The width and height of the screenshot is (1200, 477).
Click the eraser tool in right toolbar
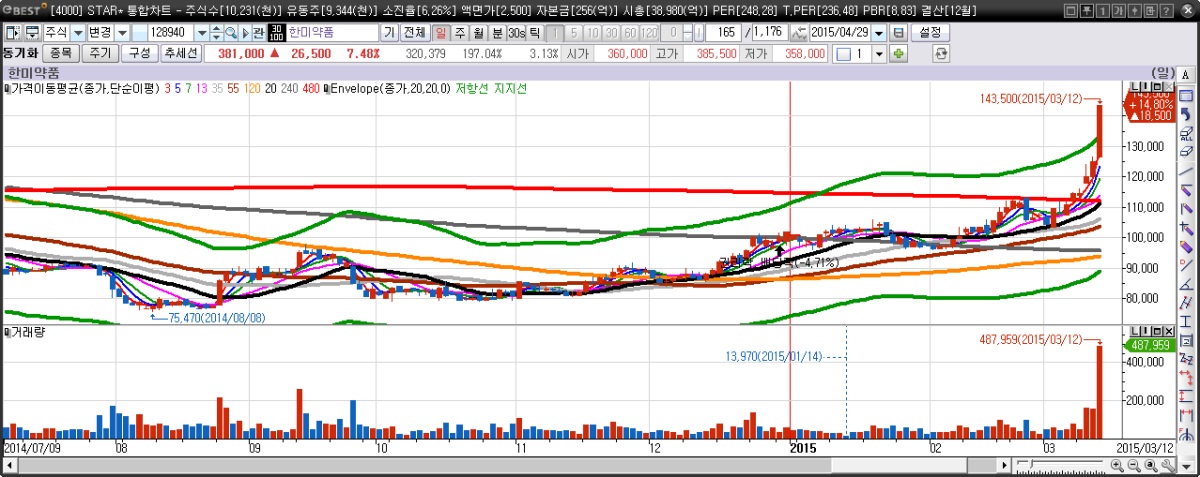(1186, 151)
